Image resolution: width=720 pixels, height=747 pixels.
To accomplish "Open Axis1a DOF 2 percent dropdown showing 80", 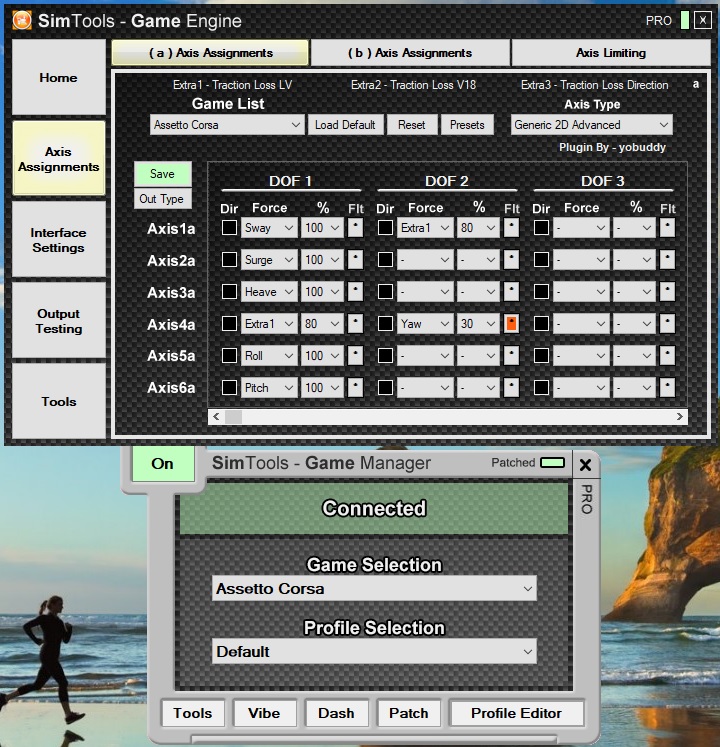I will point(478,228).
